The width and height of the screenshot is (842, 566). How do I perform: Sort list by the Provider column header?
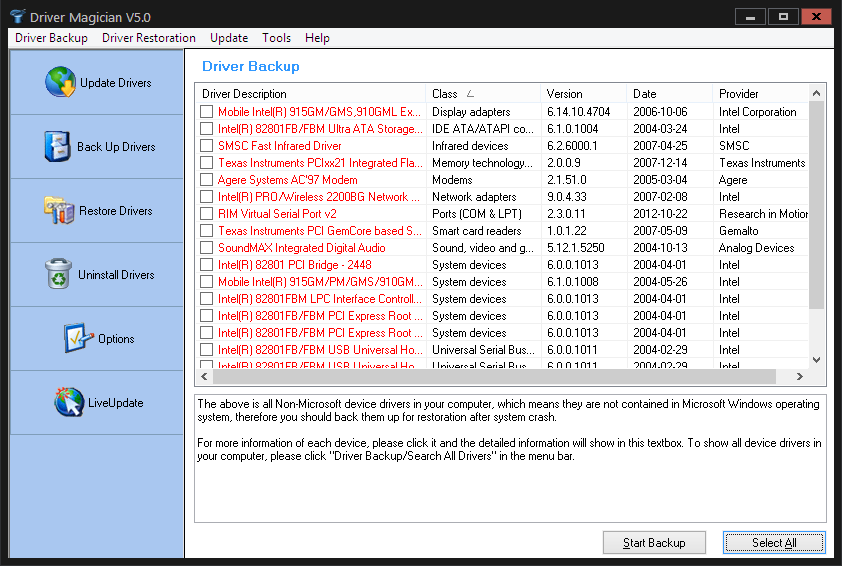pos(760,93)
